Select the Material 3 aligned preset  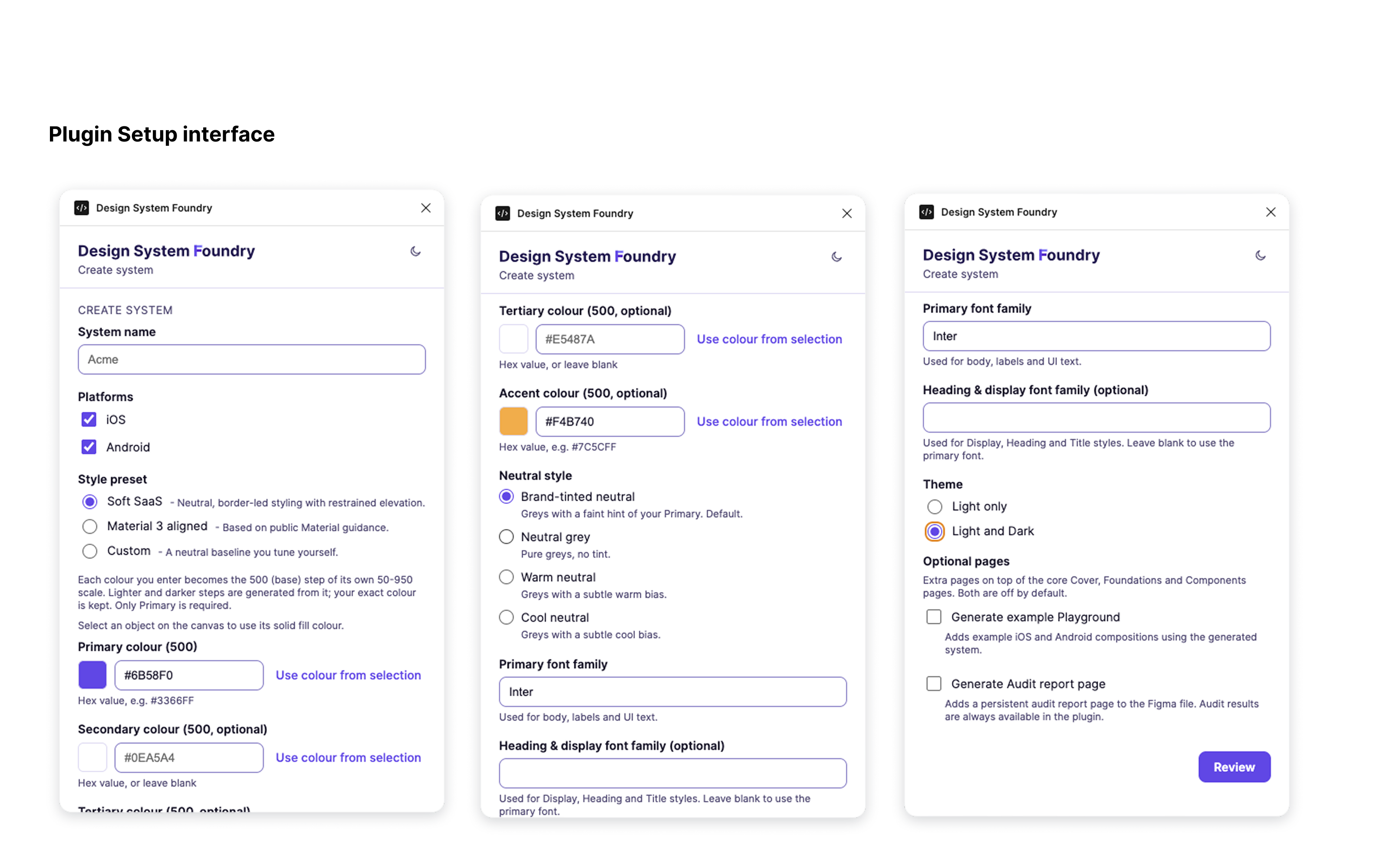click(89, 526)
